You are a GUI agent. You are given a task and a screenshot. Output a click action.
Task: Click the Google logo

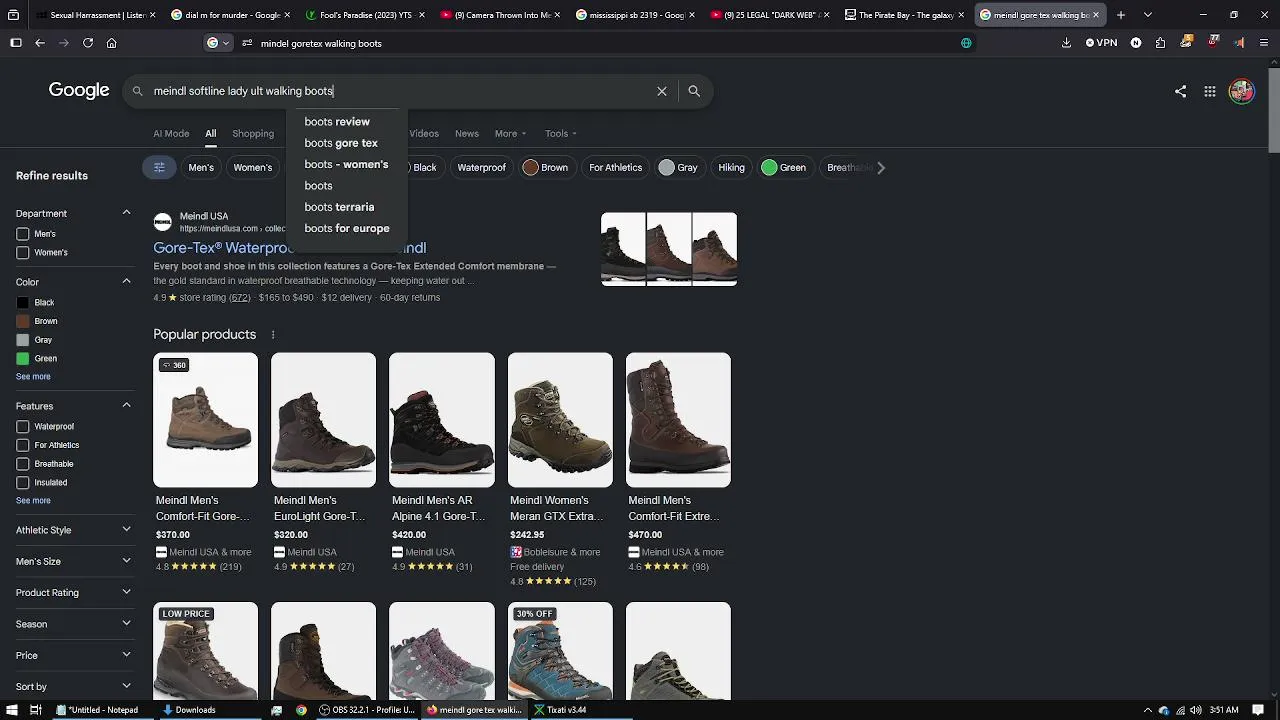pyautogui.click(x=79, y=91)
